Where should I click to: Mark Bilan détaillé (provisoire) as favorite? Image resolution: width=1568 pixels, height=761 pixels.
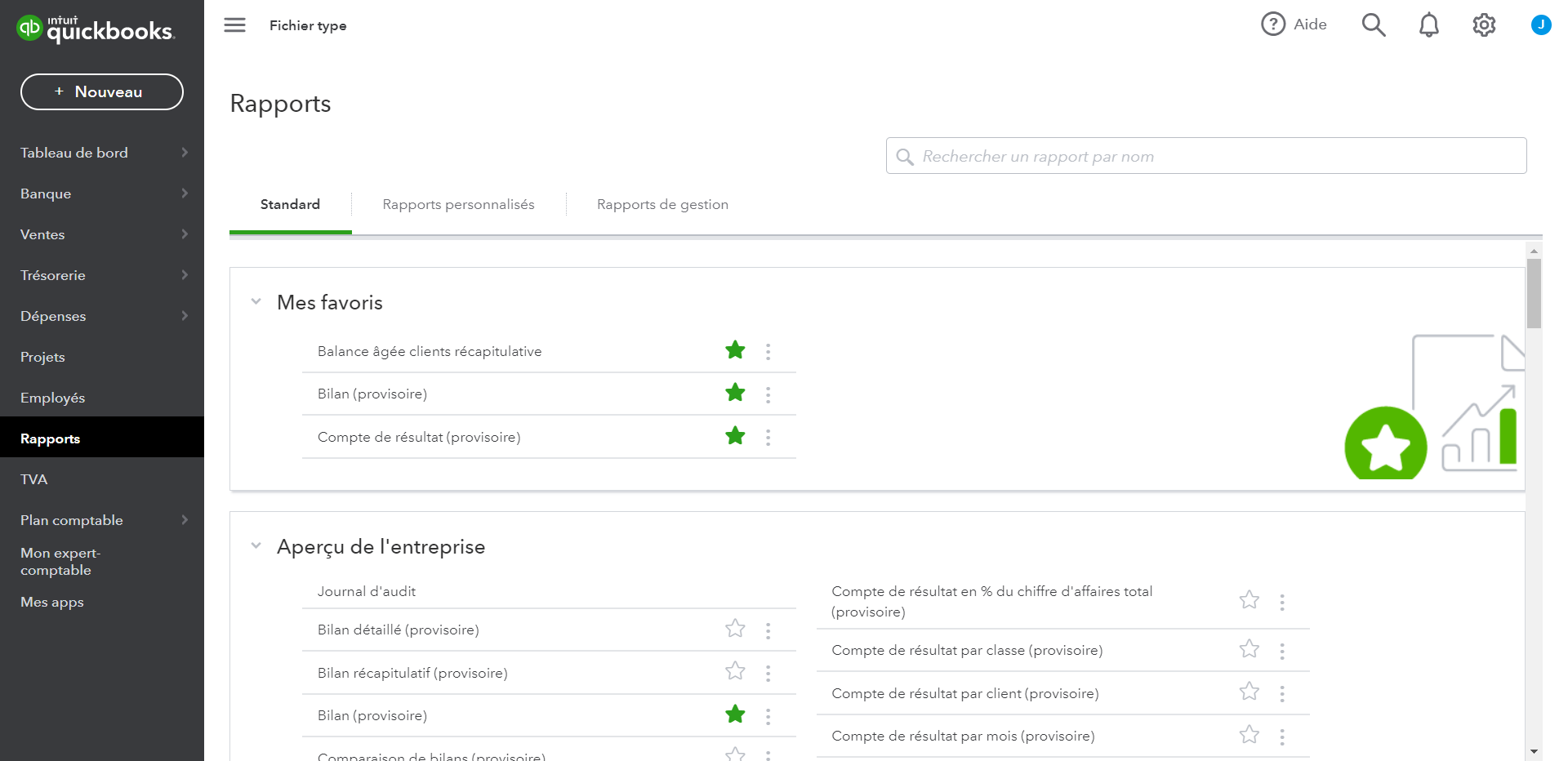click(735, 629)
